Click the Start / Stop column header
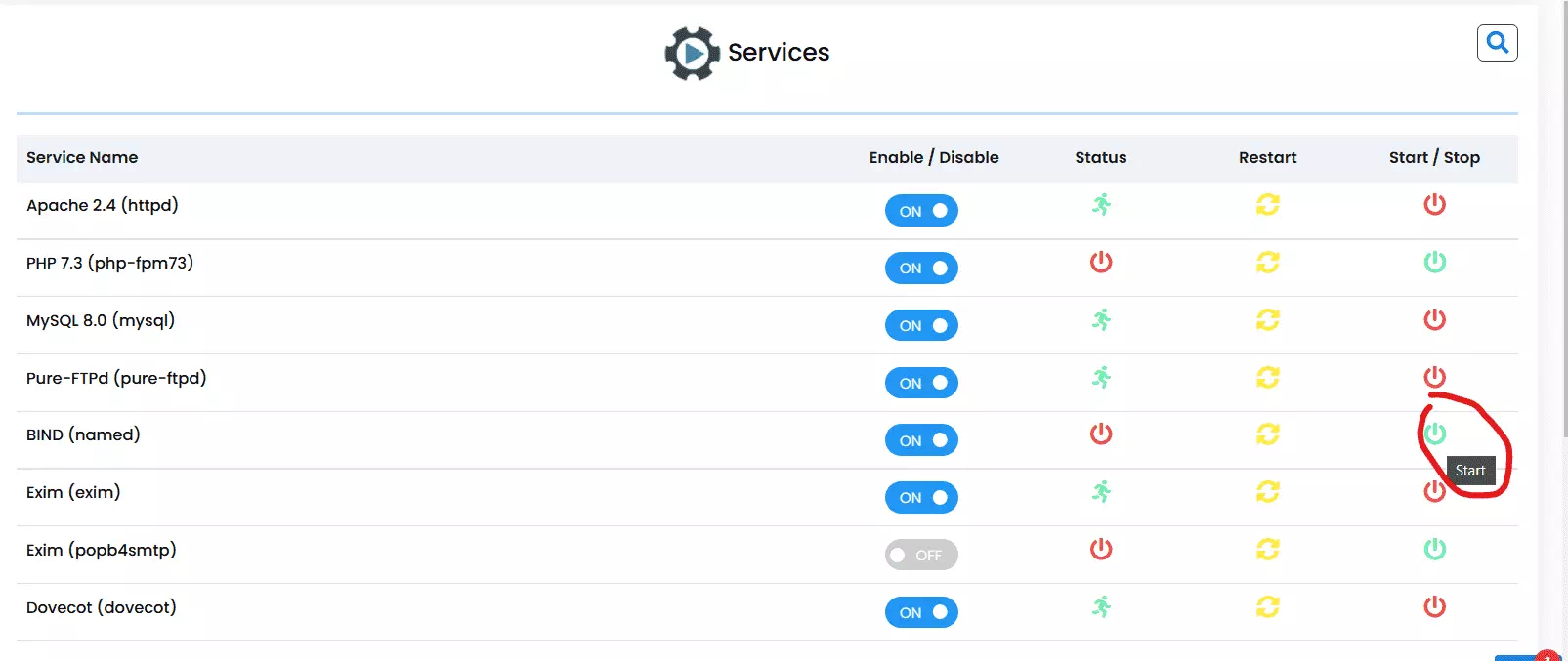This screenshot has height=661, width=1568. pyautogui.click(x=1434, y=157)
